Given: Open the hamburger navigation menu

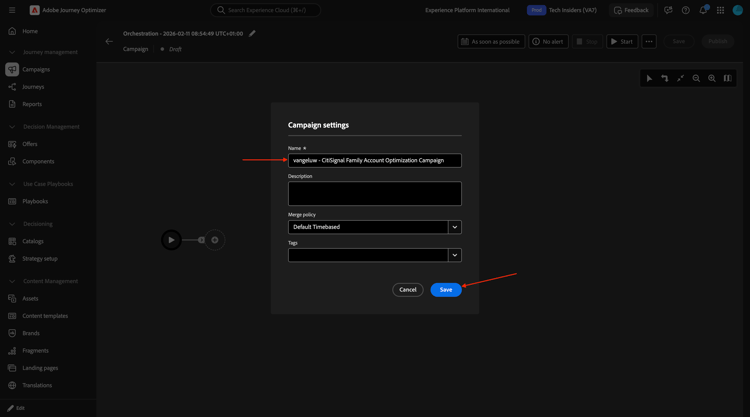Looking at the screenshot, I should [12, 10].
